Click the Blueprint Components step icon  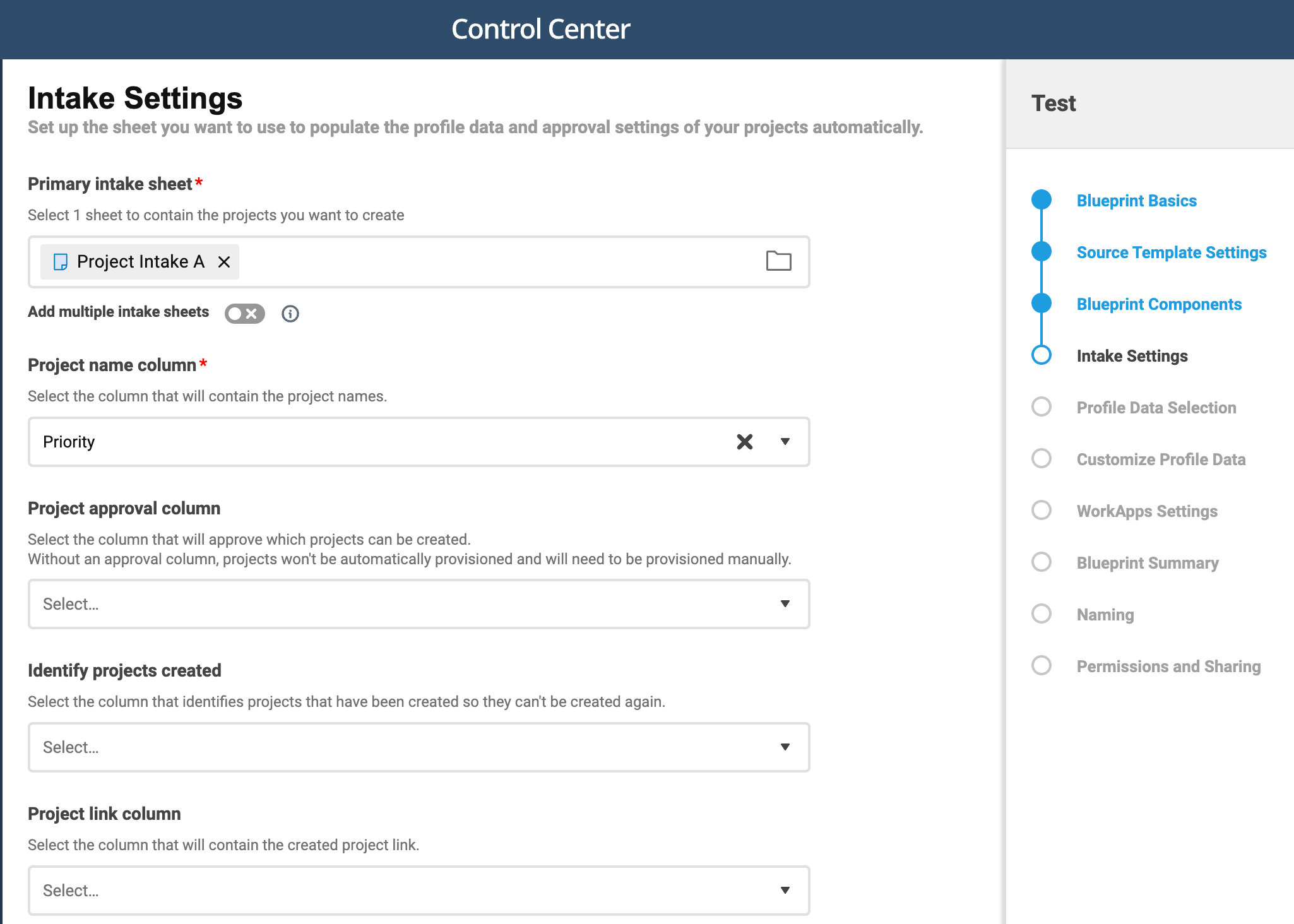pyautogui.click(x=1043, y=303)
